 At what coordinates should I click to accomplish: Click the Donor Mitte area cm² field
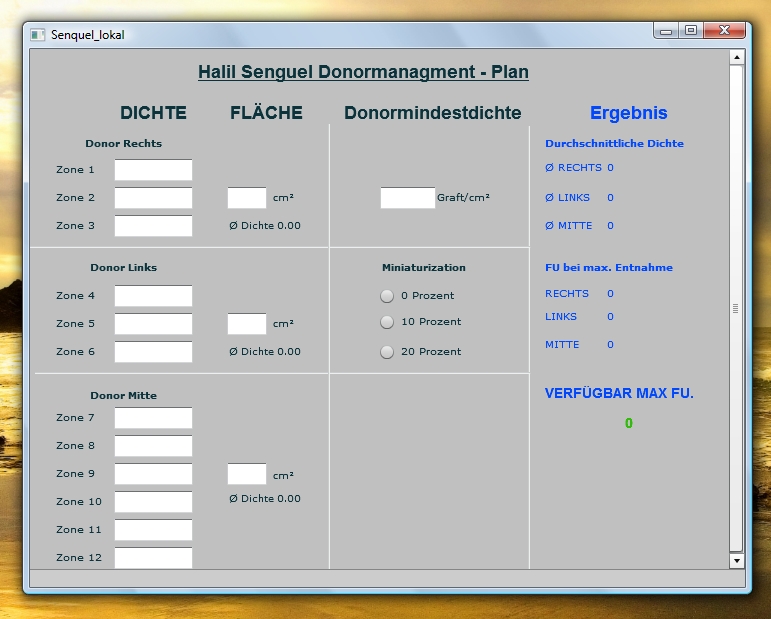247,474
